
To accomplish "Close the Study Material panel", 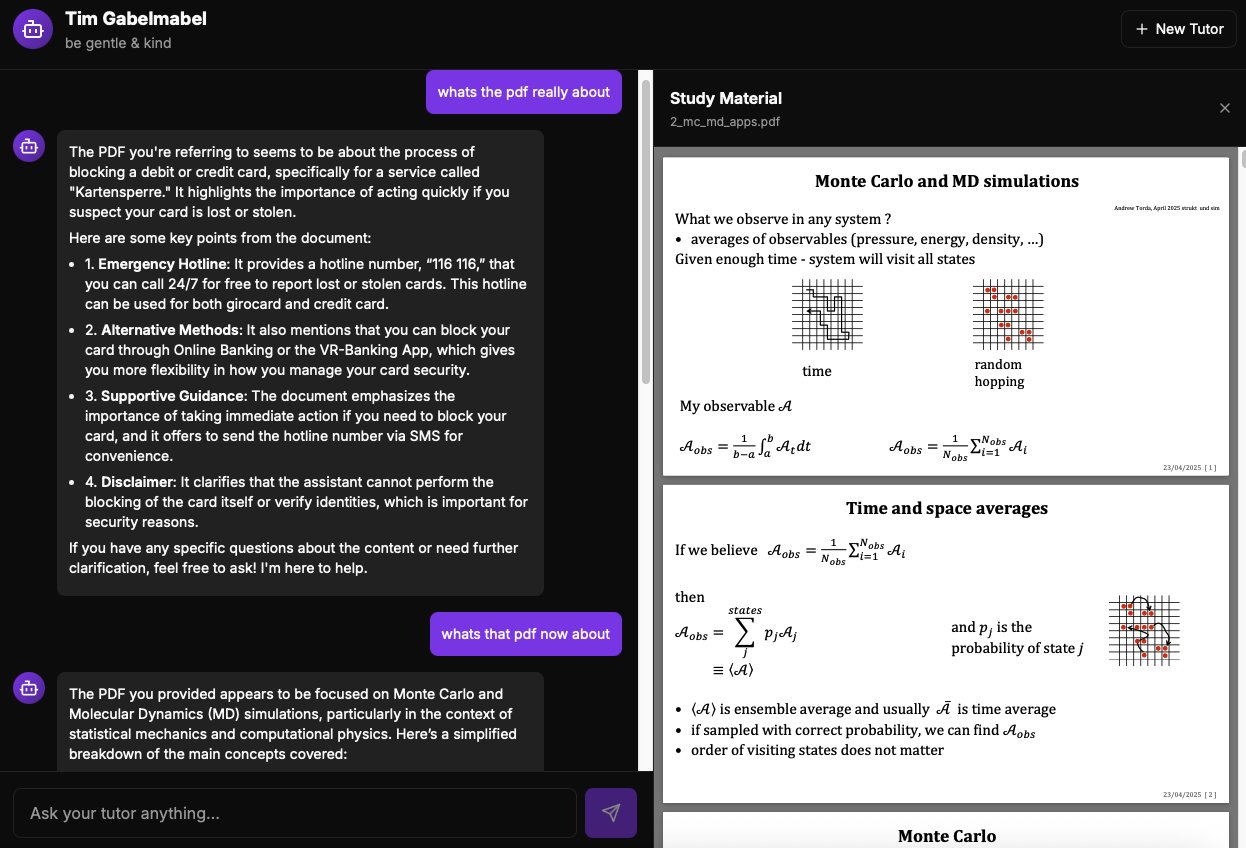I will coord(1224,108).
